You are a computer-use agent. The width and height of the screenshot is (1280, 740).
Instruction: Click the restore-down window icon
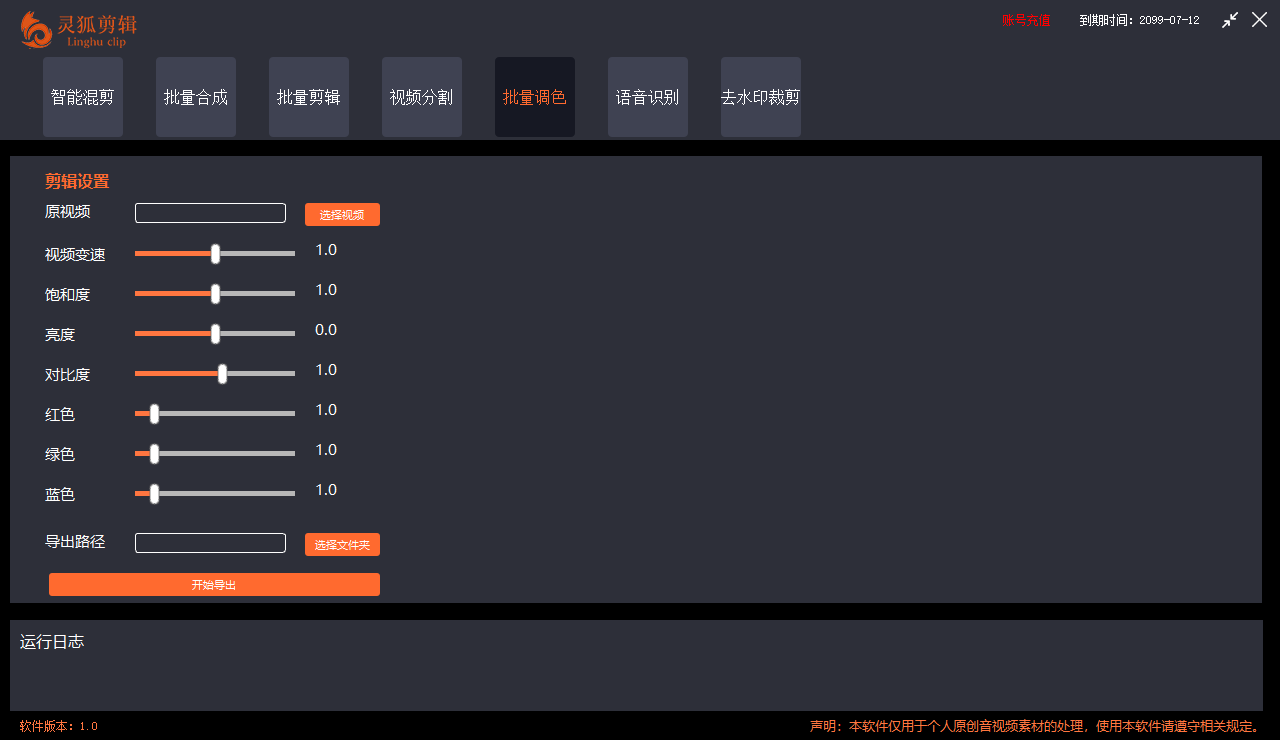tap(1230, 19)
